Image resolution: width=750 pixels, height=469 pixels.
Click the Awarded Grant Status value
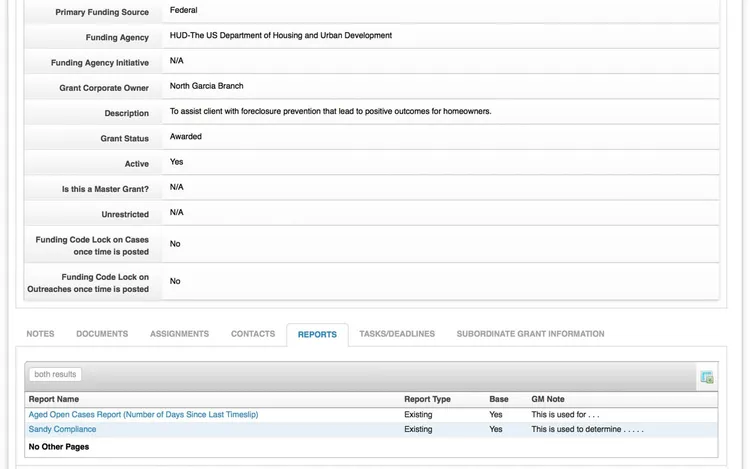pyautogui.click(x=186, y=136)
